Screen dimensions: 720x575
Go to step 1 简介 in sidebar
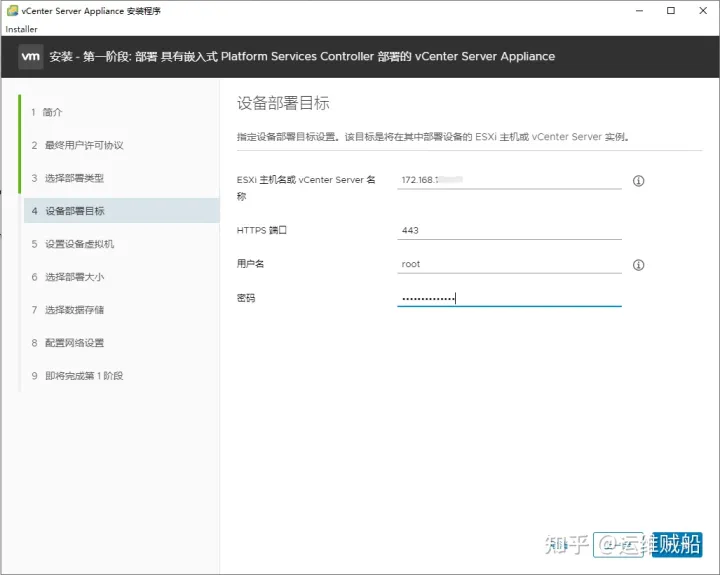click(x=52, y=112)
